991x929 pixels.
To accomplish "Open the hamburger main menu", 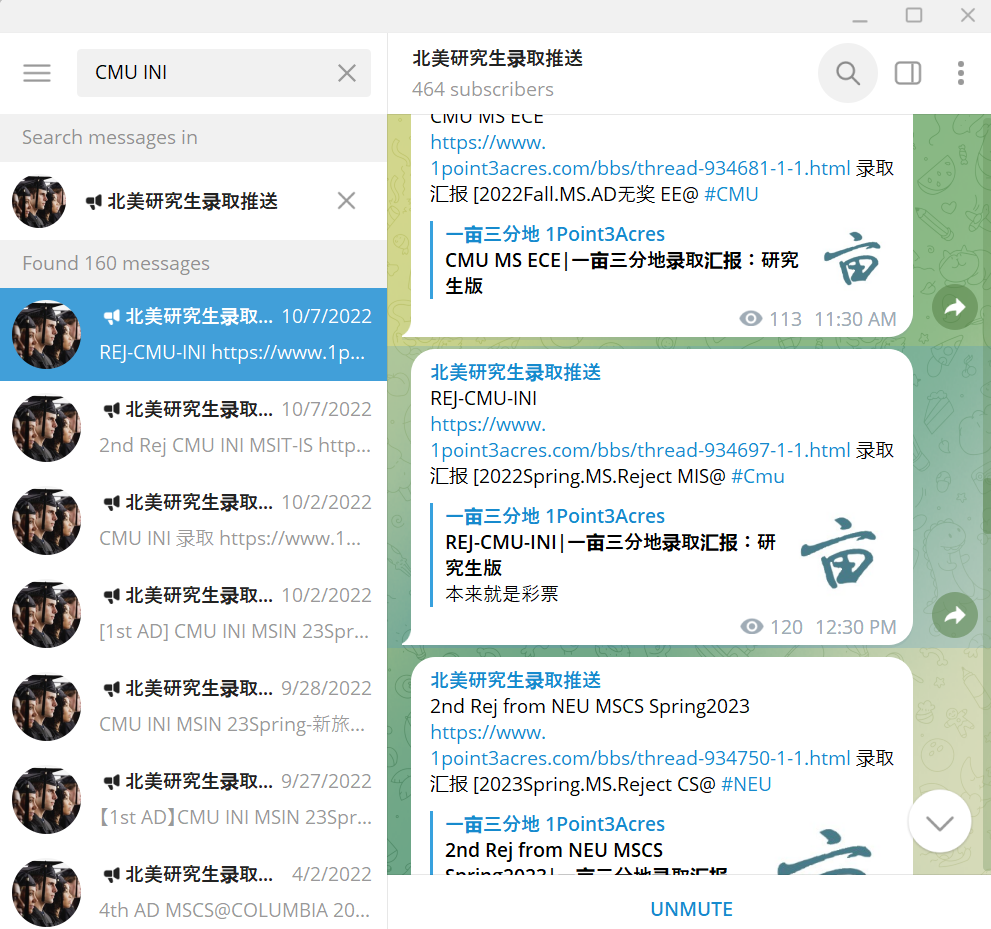I will tap(37, 73).
